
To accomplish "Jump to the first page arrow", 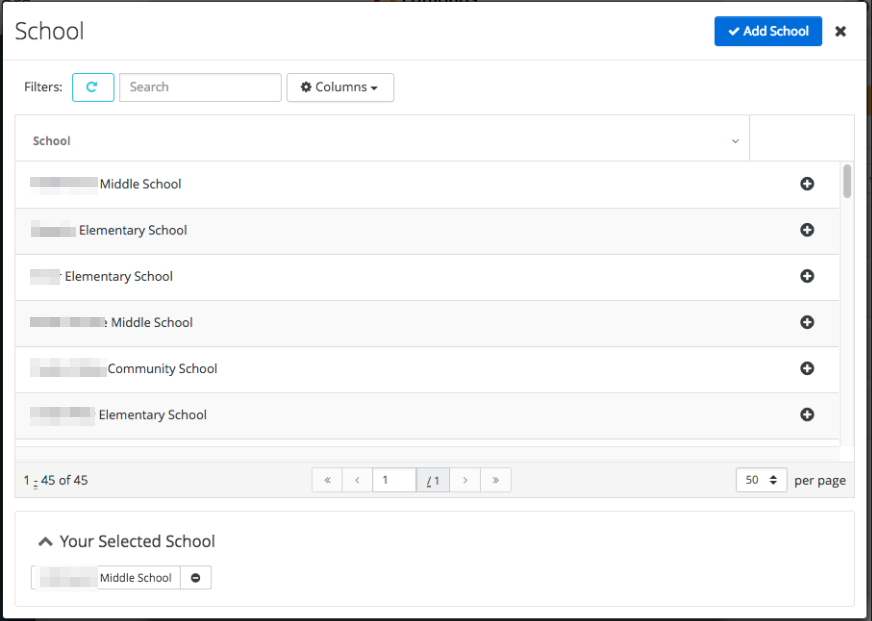I will (x=327, y=480).
